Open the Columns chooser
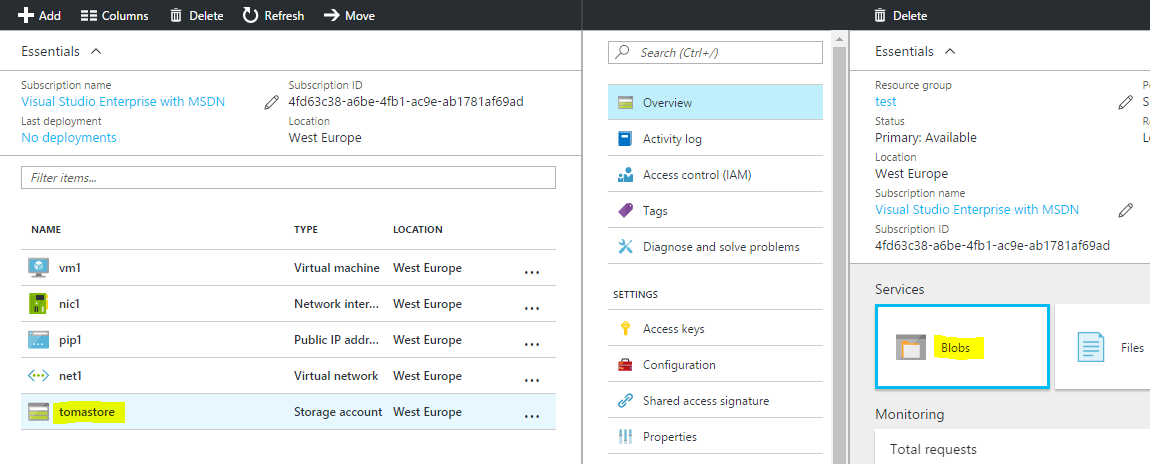This screenshot has height=464, width=1150. (114, 15)
